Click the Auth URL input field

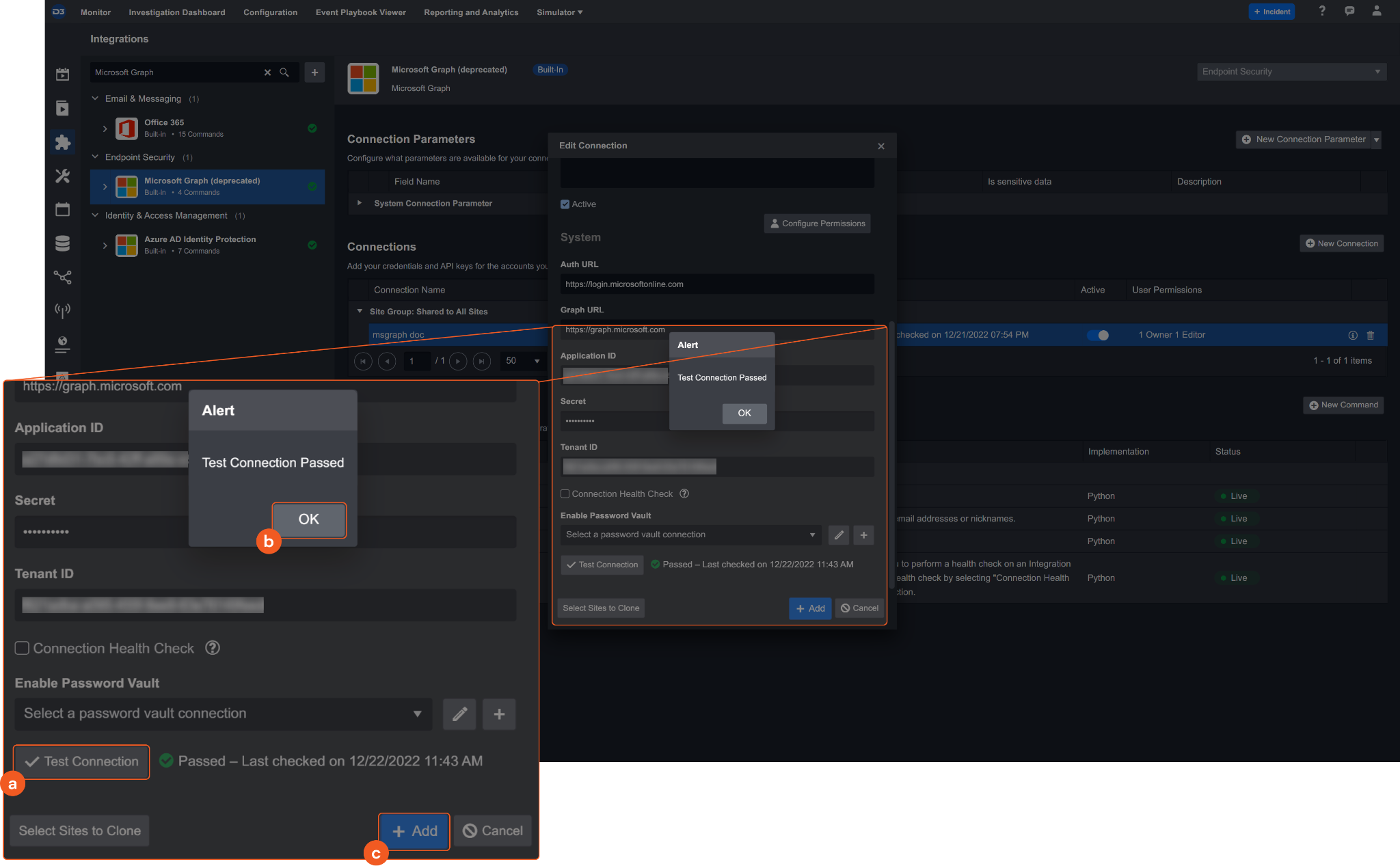pyautogui.click(x=717, y=284)
